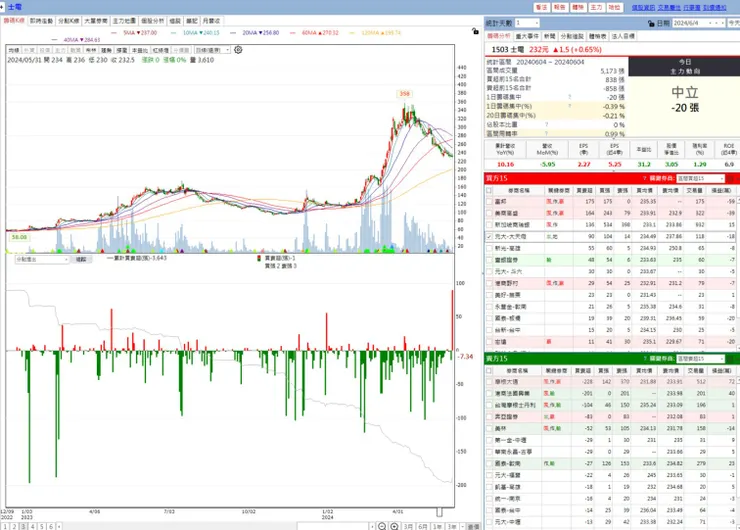This screenshot has height=530, width=740.
Task: Click the lock icon beside the date field
Action: click(x=651, y=23)
